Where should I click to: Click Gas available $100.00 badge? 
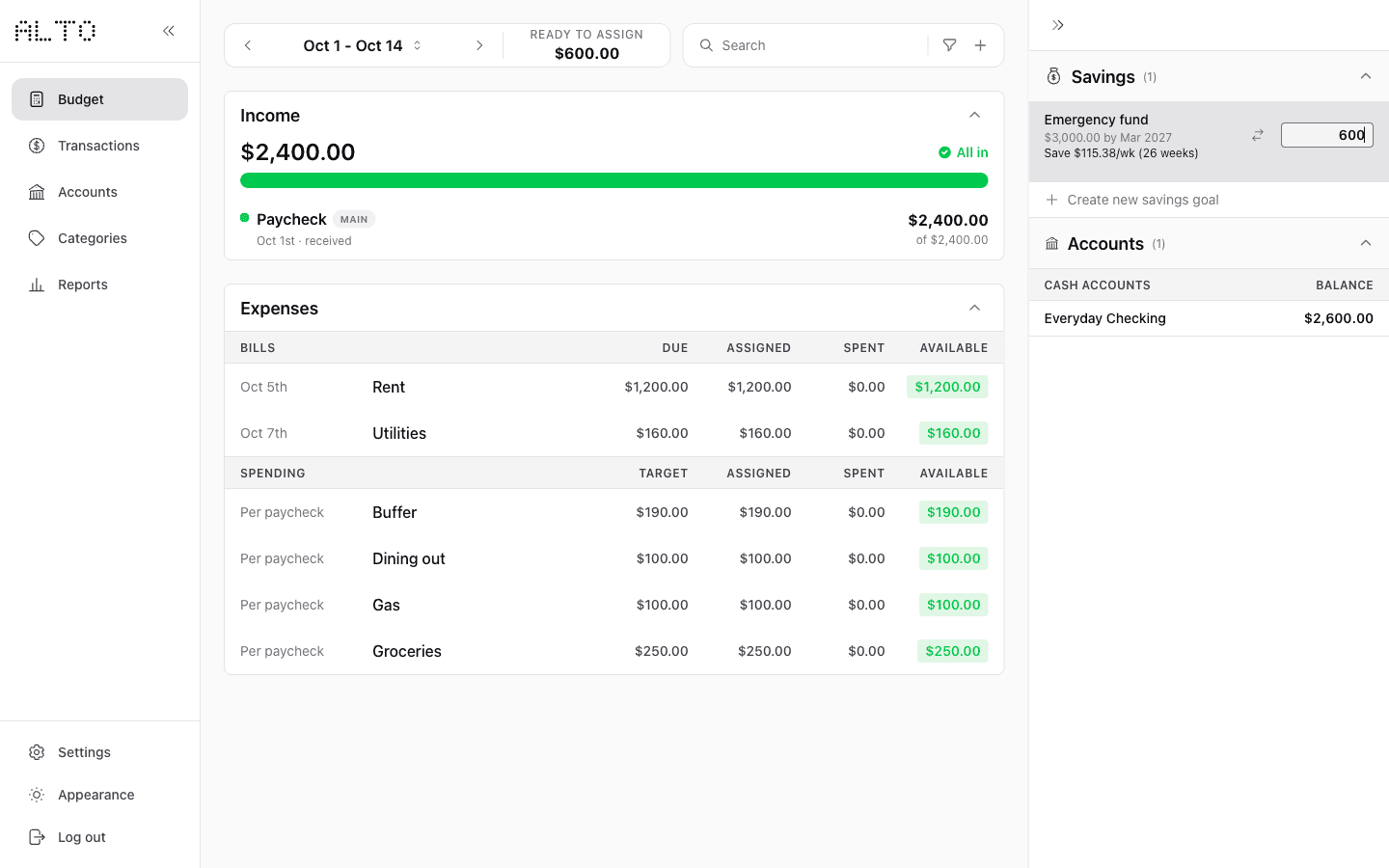(953, 605)
